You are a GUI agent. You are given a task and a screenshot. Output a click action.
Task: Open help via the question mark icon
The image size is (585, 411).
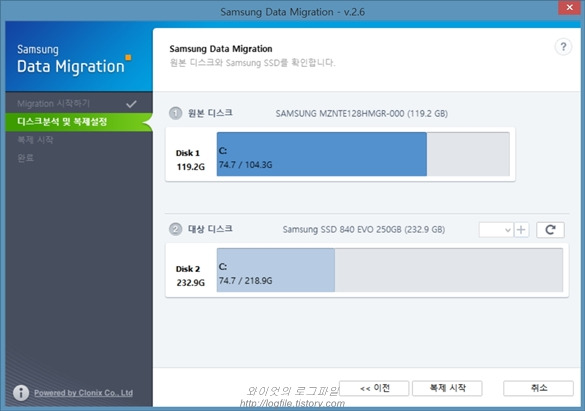pyautogui.click(x=563, y=47)
